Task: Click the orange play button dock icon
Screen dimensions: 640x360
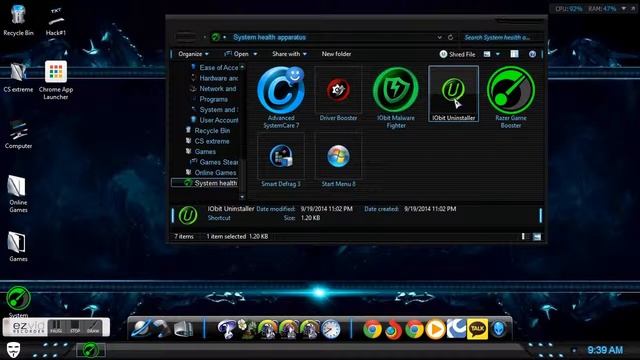Action: [x=435, y=329]
